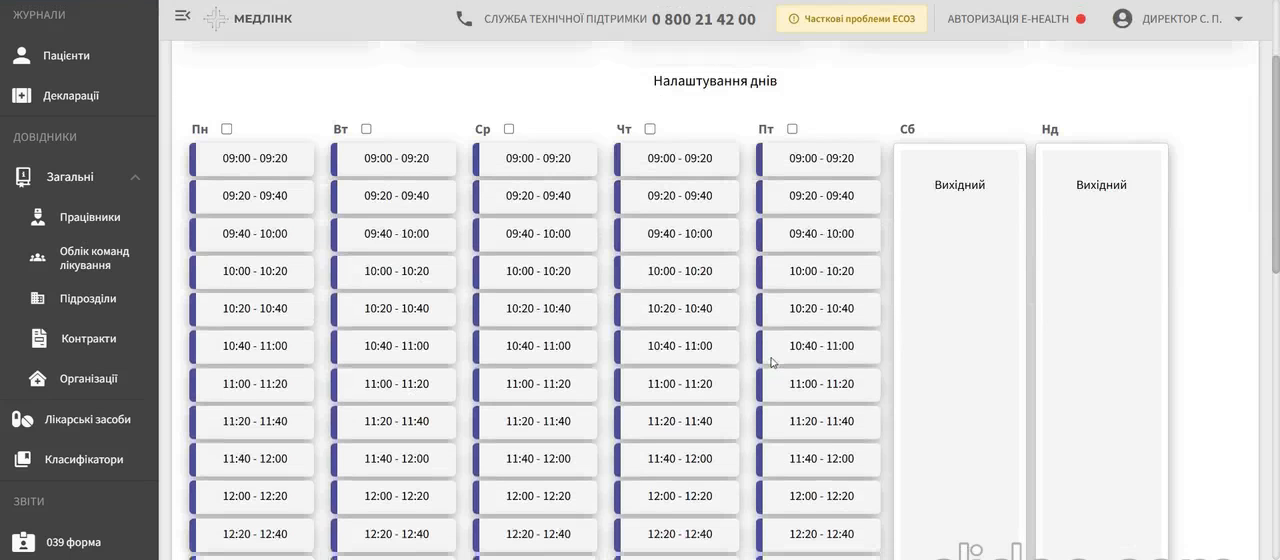Screen dimensions: 1280x560
Task: Open Підрозділи menu item
Action: click(88, 298)
